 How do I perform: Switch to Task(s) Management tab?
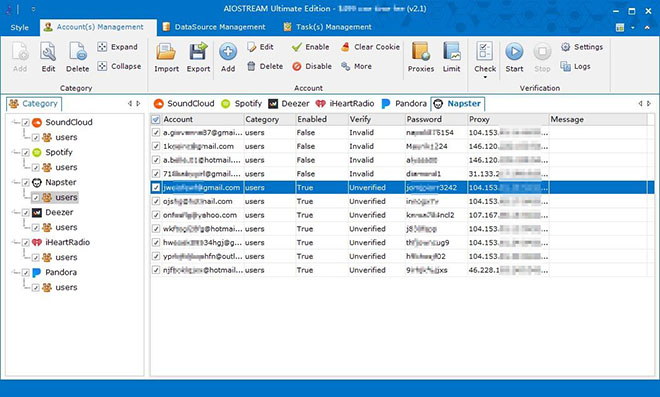coord(327,27)
